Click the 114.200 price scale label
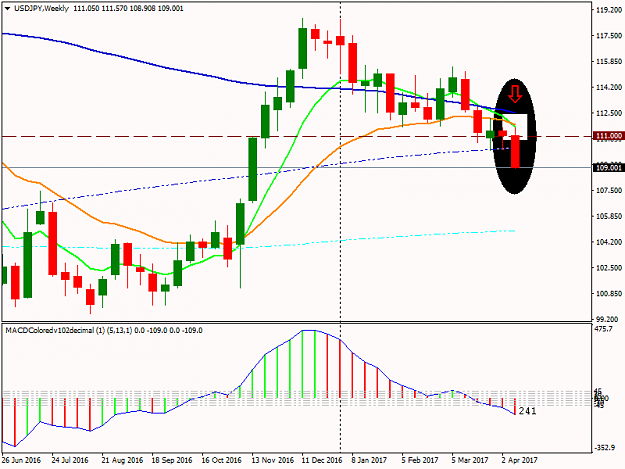 [609, 87]
